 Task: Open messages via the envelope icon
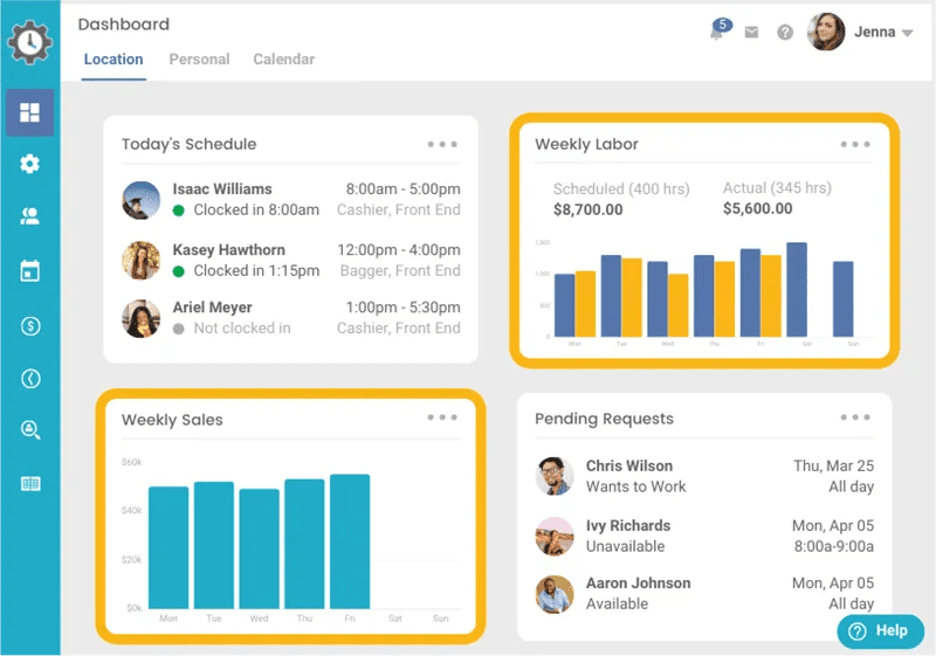751,31
